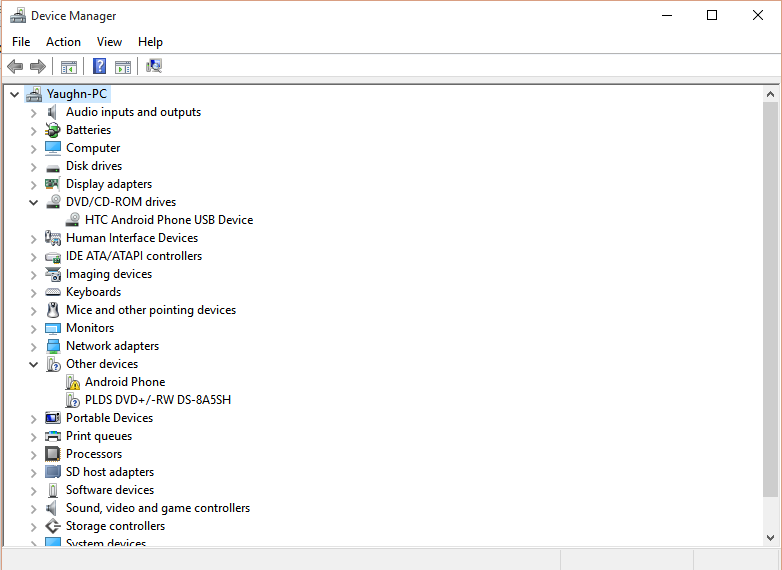Image resolution: width=782 pixels, height=570 pixels.
Task: Click the Network adapters icon
Action: (53, 346)
